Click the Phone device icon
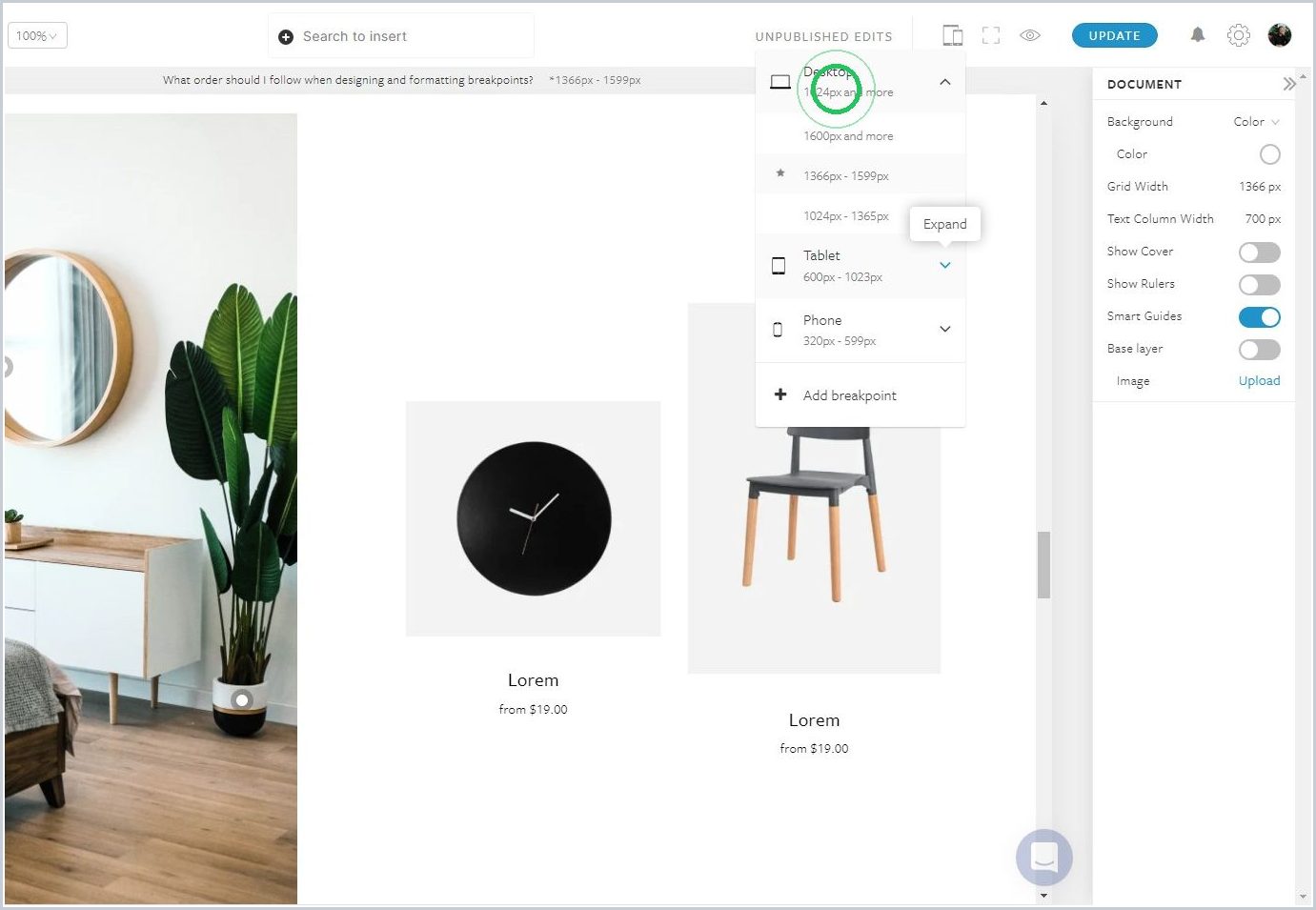The image size is (1316, 910). pos(778,330)
